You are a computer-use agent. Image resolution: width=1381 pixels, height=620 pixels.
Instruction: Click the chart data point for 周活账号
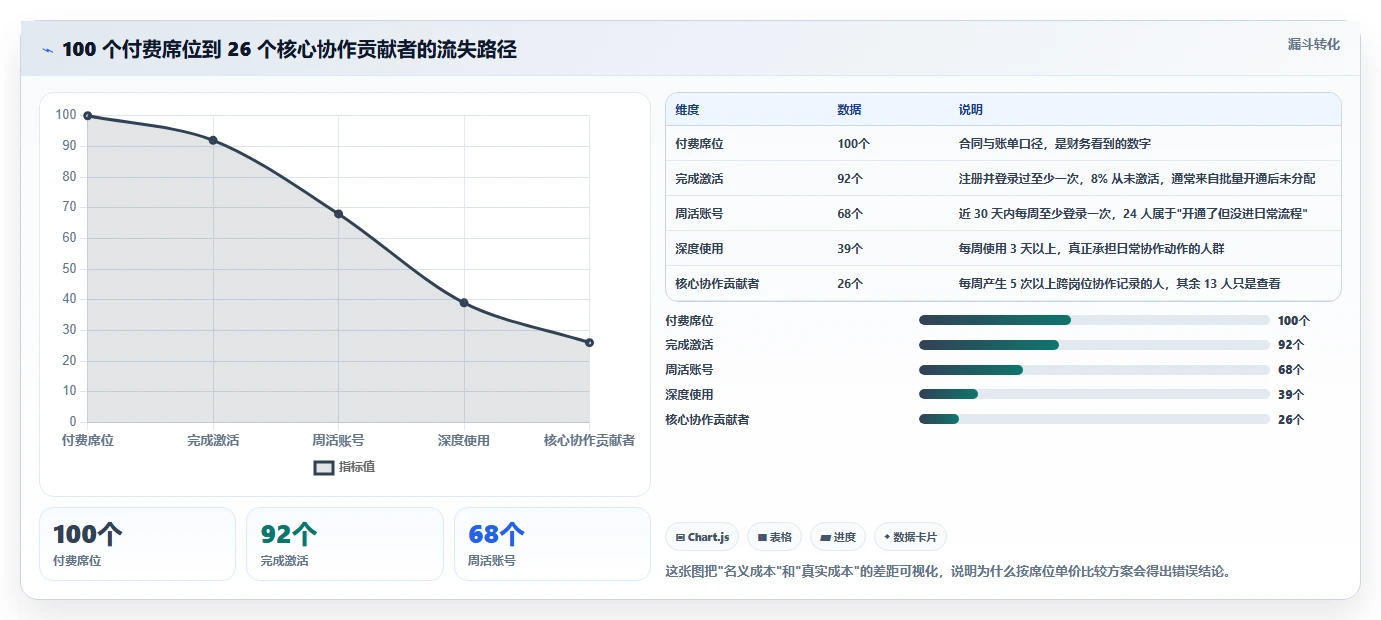coord(338,214)
